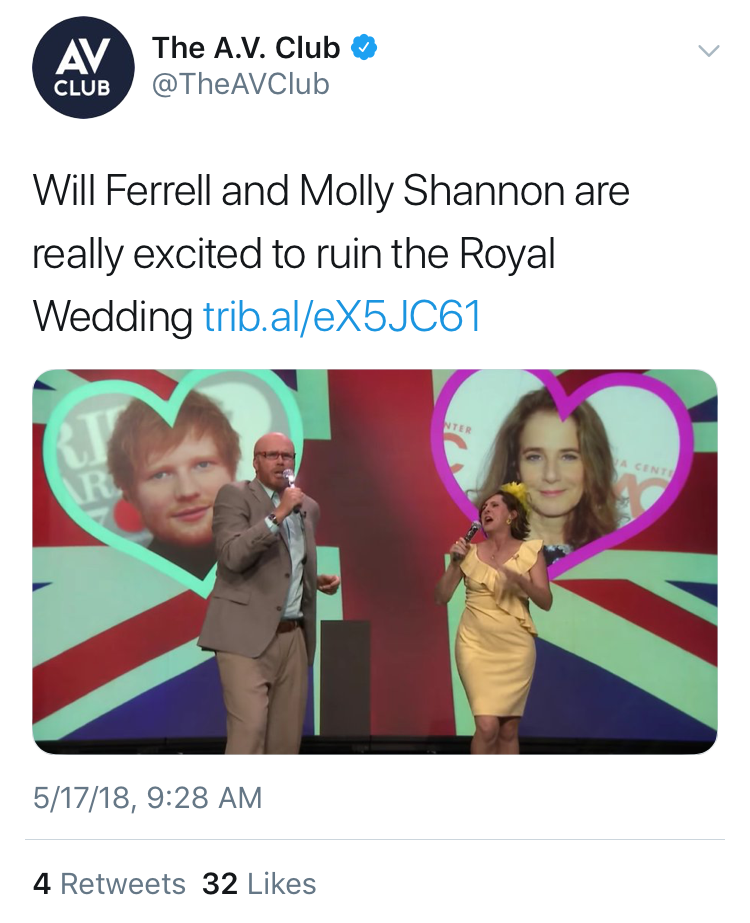Image resolution: width=750 pixels, height=923 pixels.
Task: Tap "really excited to ruin the Royal" line
Action: tap(293, 254)
